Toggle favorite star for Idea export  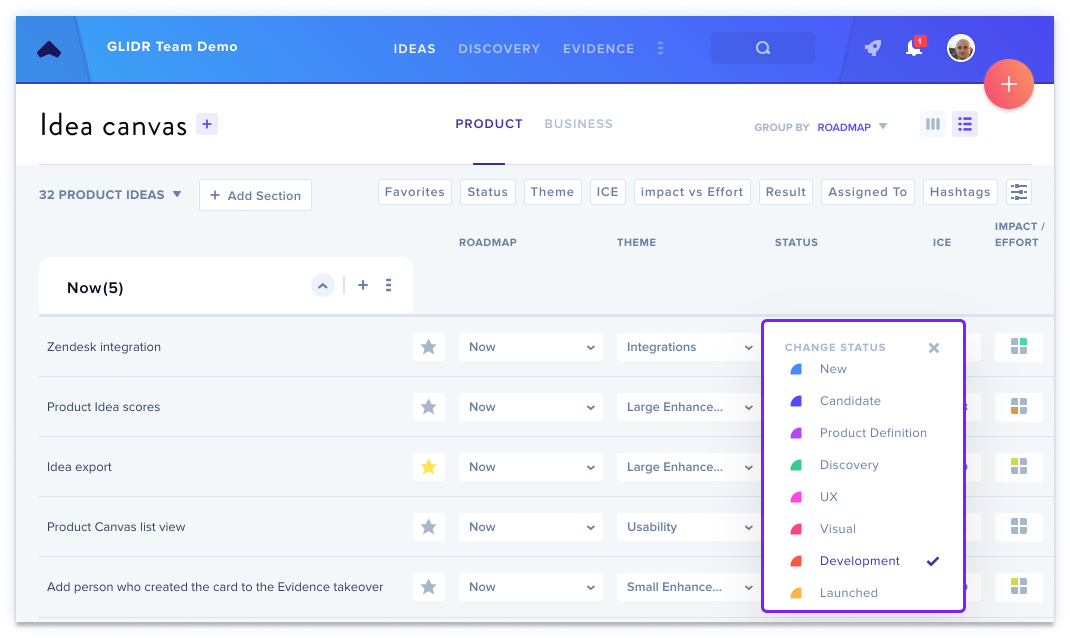pyautogui.click(x=429, y=467)
